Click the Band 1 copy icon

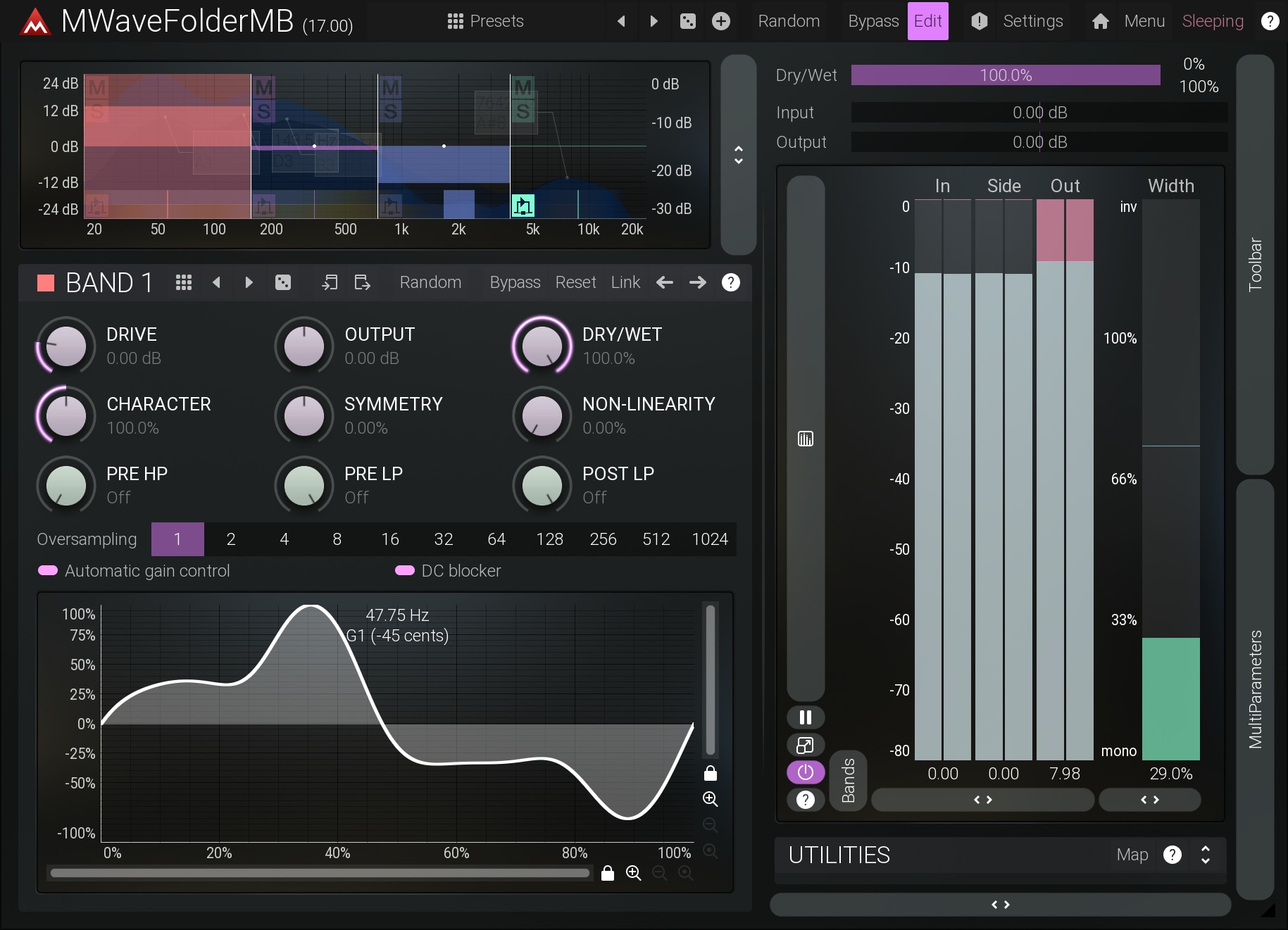[x=330, y=282]
